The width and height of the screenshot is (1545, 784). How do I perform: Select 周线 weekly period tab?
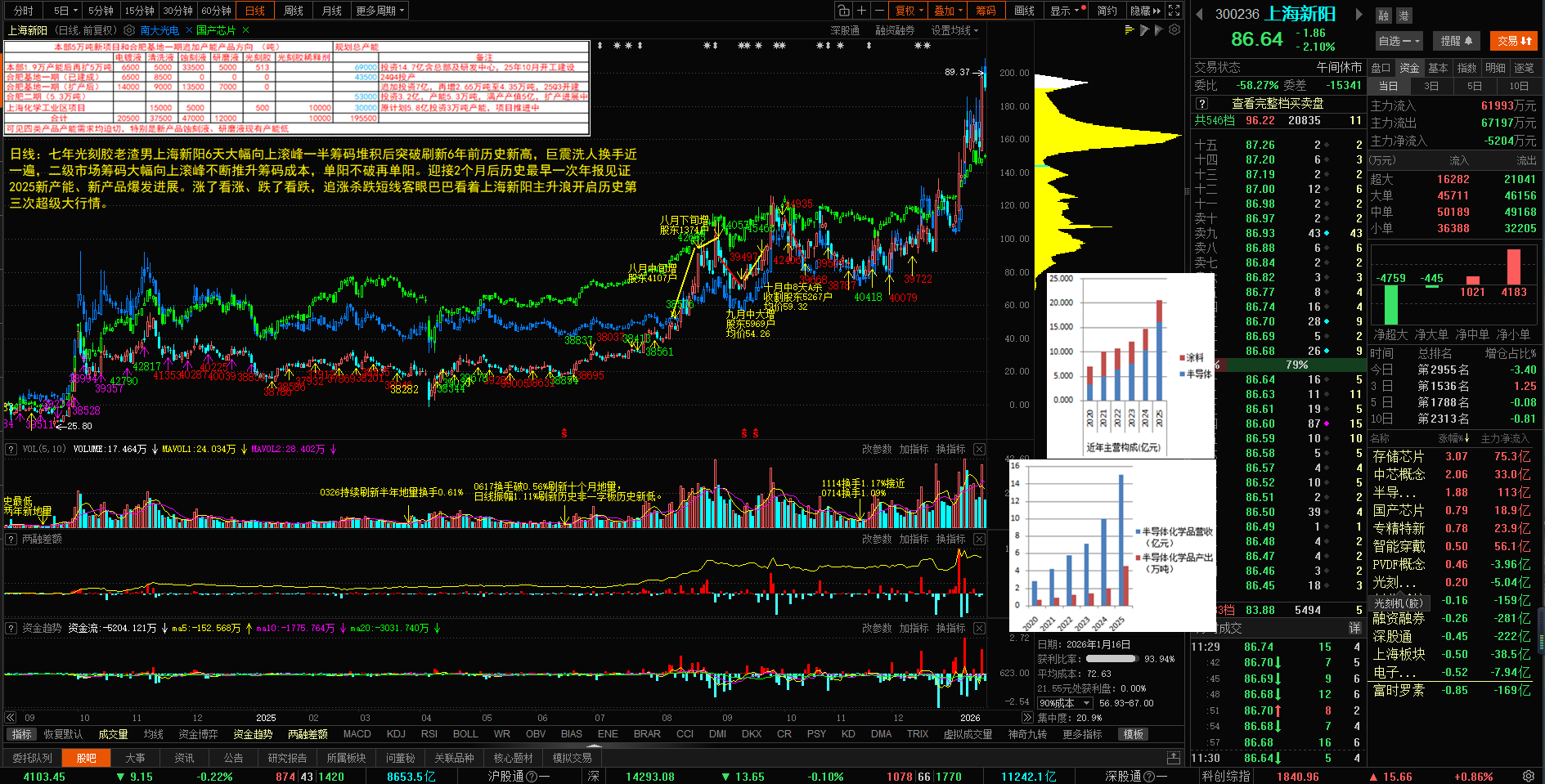[x=294, y=11]
